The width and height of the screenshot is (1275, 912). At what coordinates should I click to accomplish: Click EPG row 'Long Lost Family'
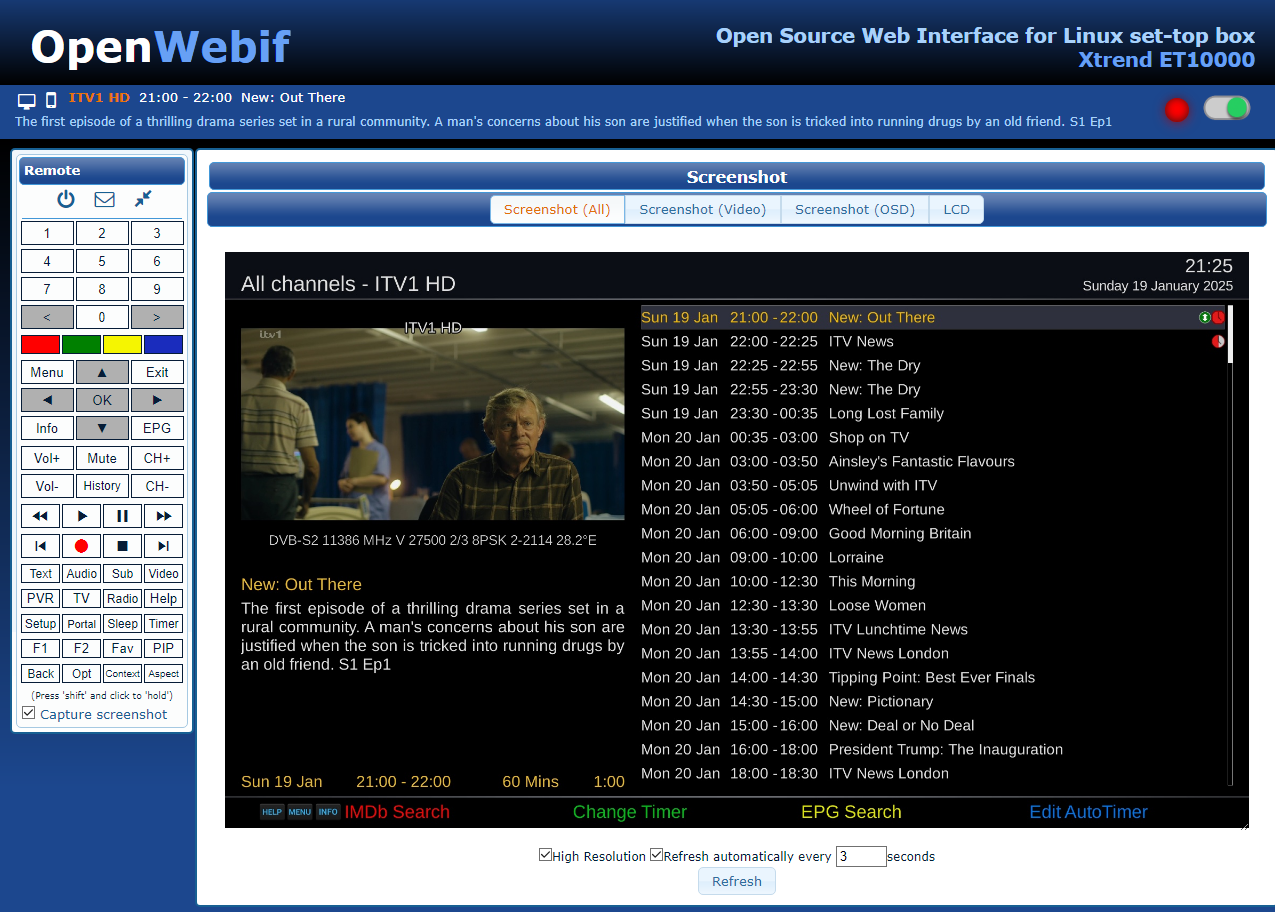pos(932,413)
